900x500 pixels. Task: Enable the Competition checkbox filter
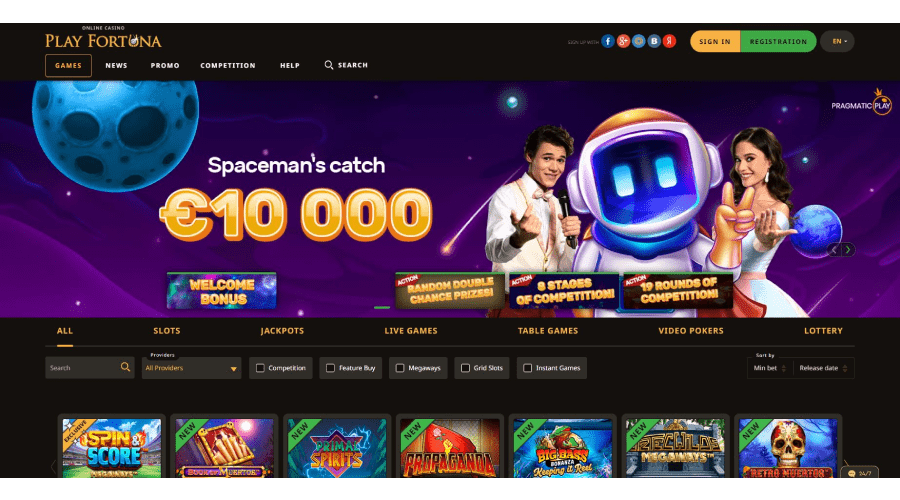click(x=260, y=368)
